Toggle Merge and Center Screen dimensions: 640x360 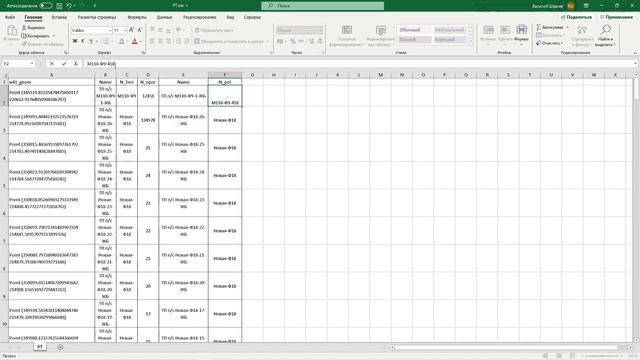click(x=229, y=41)
